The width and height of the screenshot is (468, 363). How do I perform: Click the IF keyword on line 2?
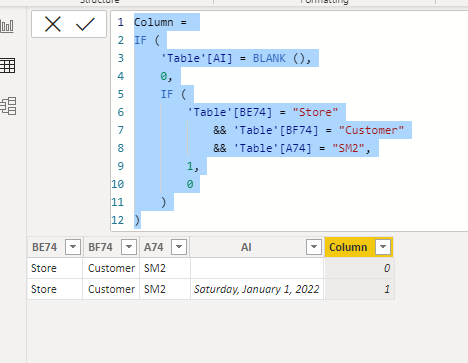tap(140, 40)
